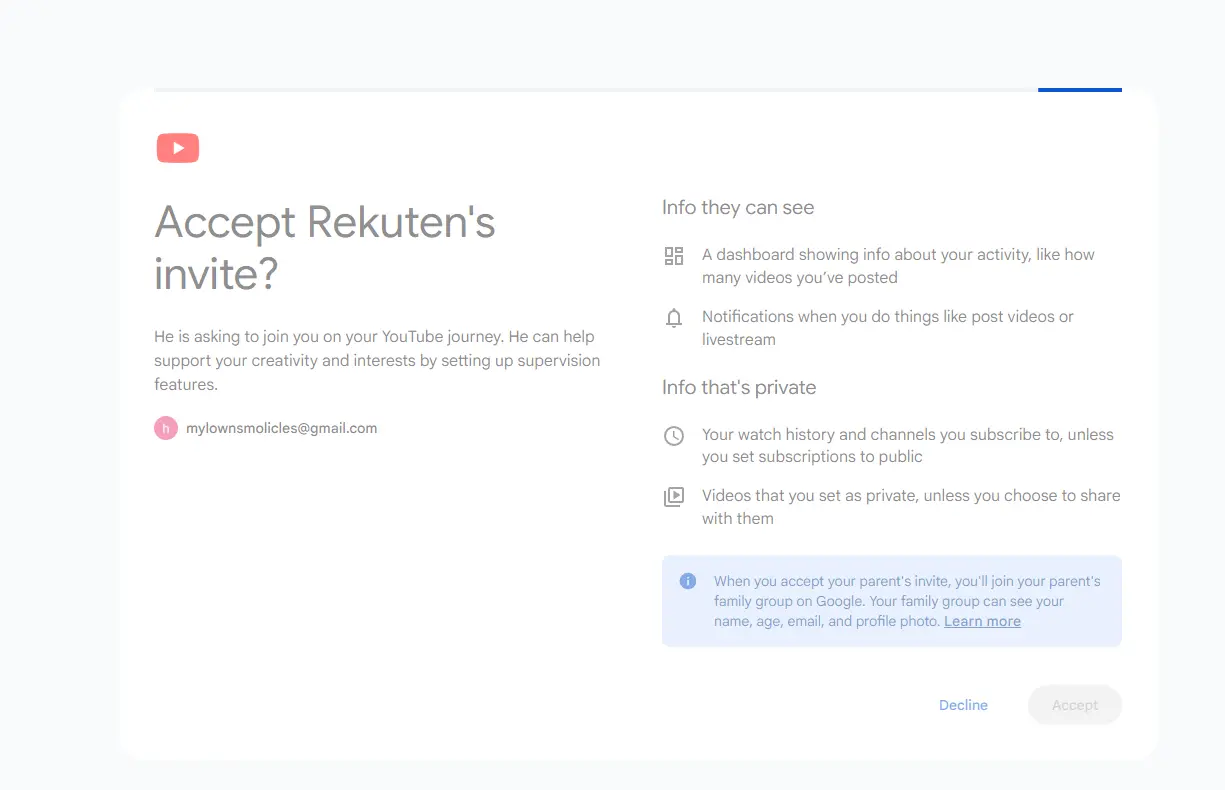The image size is (1225, 790).
Task: Click the blue progress bar at top
Action: (x=1080, y=90)
